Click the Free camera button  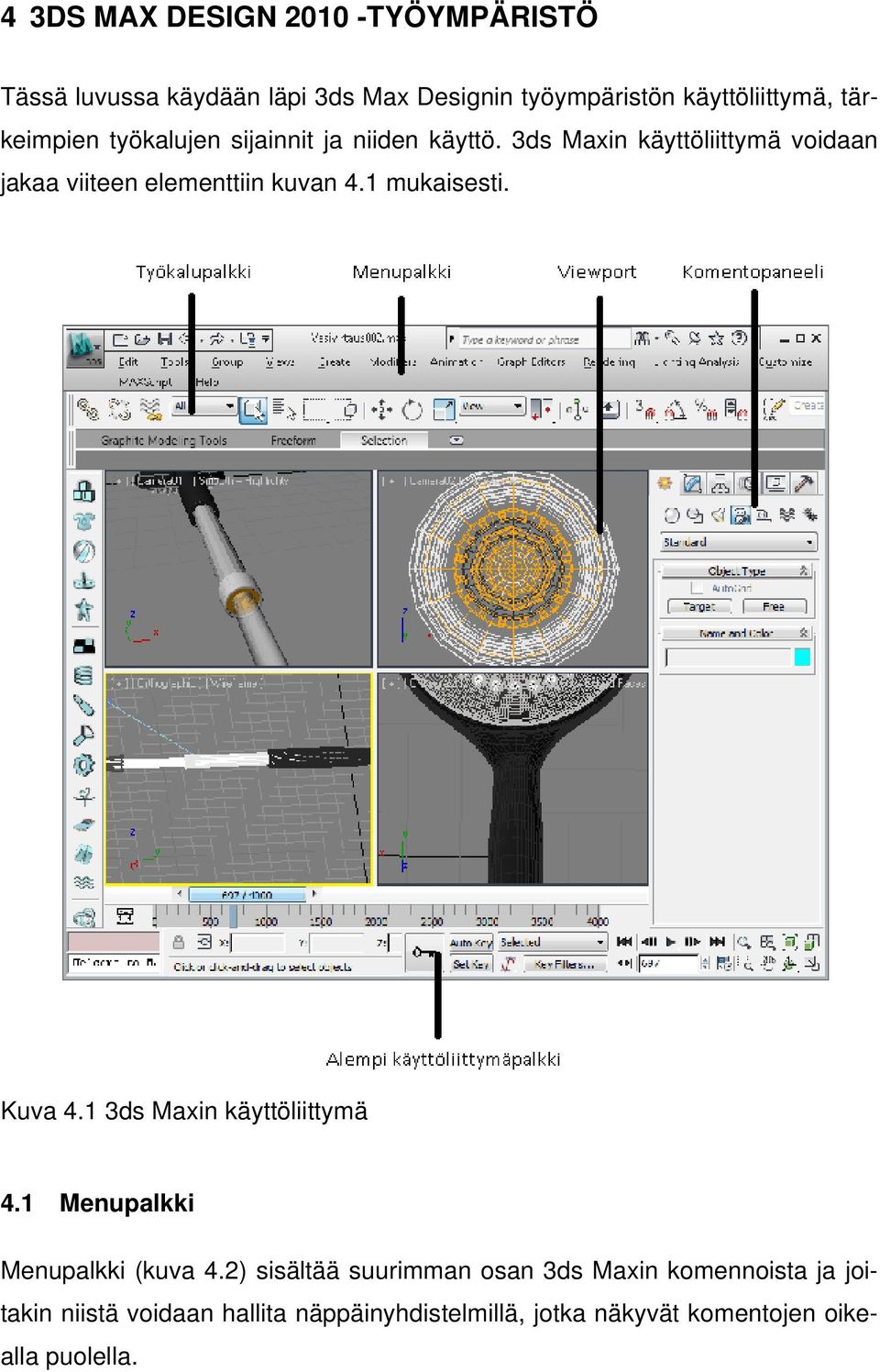tap(774, 606)
